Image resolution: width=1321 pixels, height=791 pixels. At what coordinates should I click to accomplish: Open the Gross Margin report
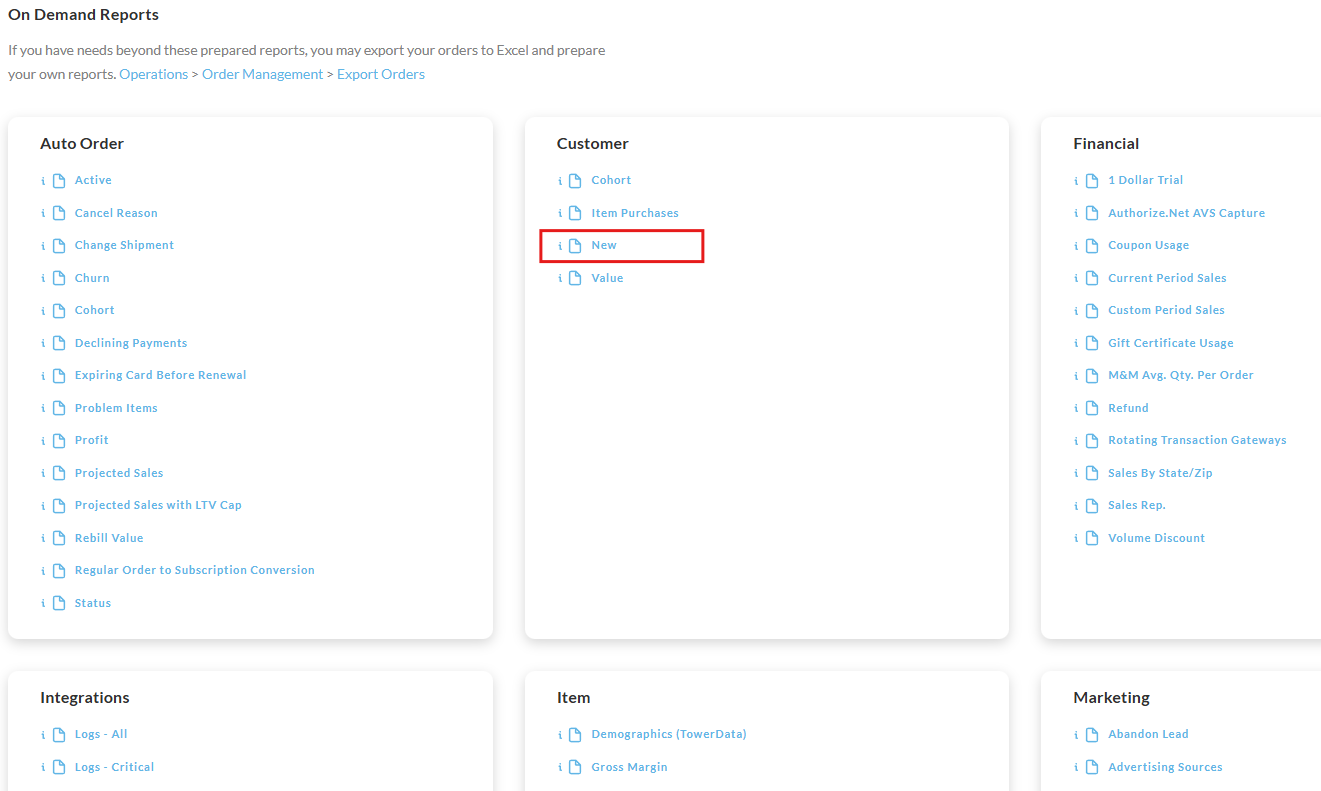629,767
